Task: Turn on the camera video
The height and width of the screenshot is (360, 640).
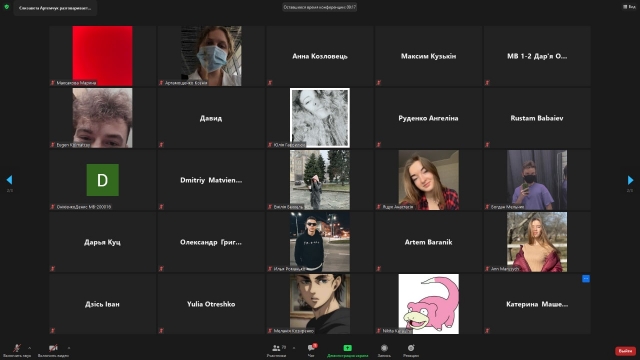Action: point(53,350)
